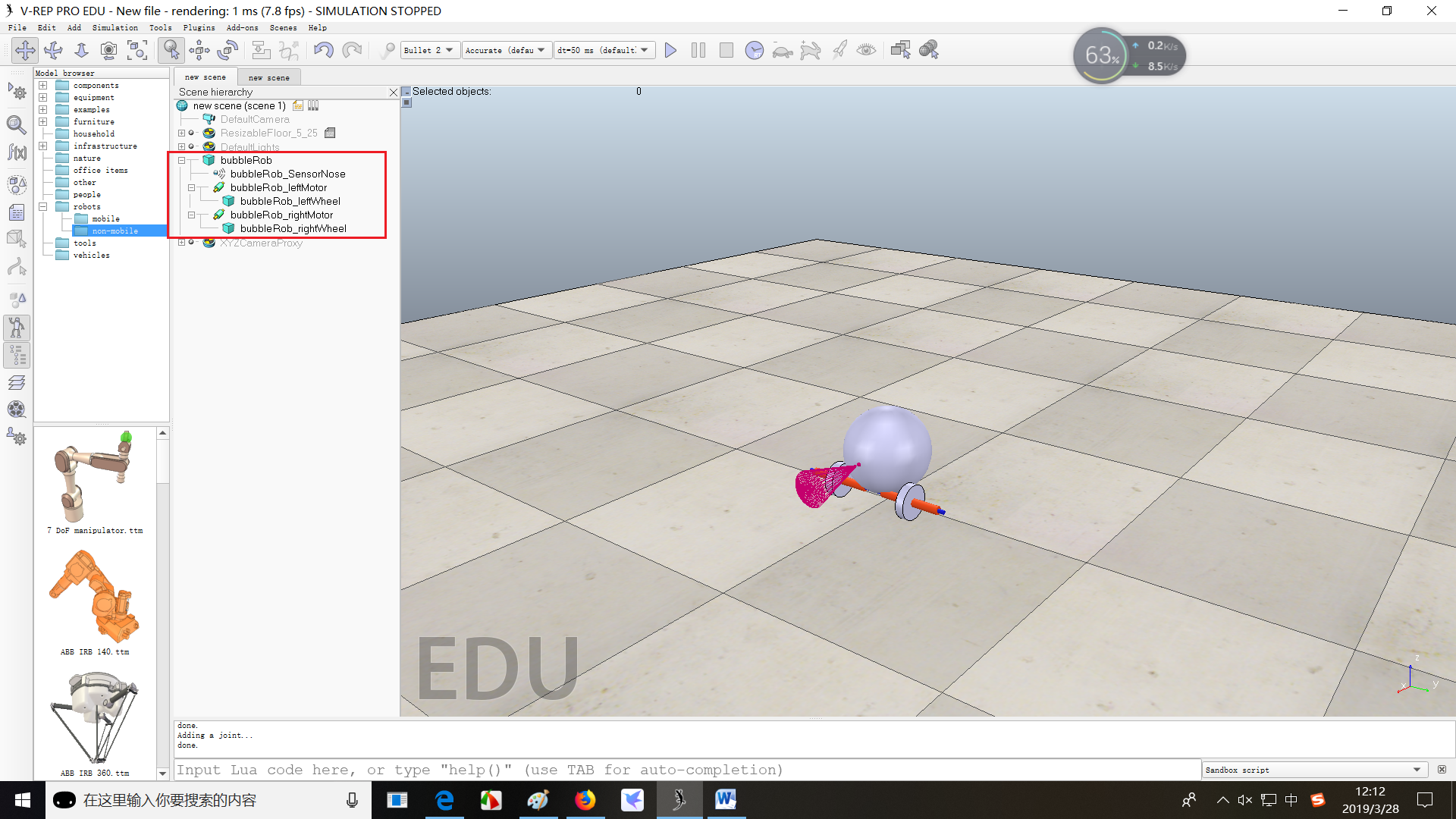Open the mobile robots folder
This screenshot has height=819, width=1456.
pyautogui.click(x=105, y=218)
